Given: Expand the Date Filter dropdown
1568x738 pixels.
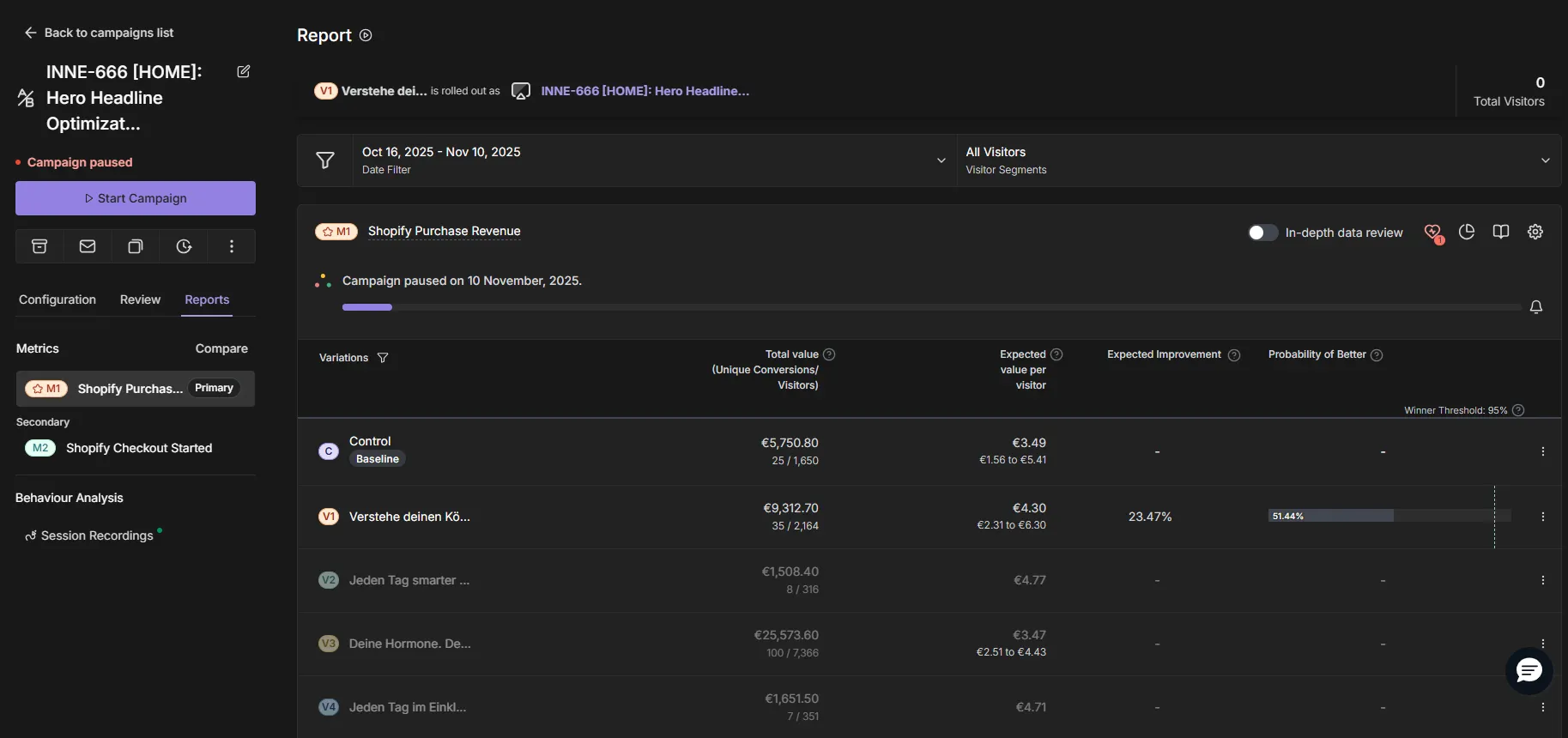Looking at the screenshot, I should pyautogui.click(x=941, y=160).
